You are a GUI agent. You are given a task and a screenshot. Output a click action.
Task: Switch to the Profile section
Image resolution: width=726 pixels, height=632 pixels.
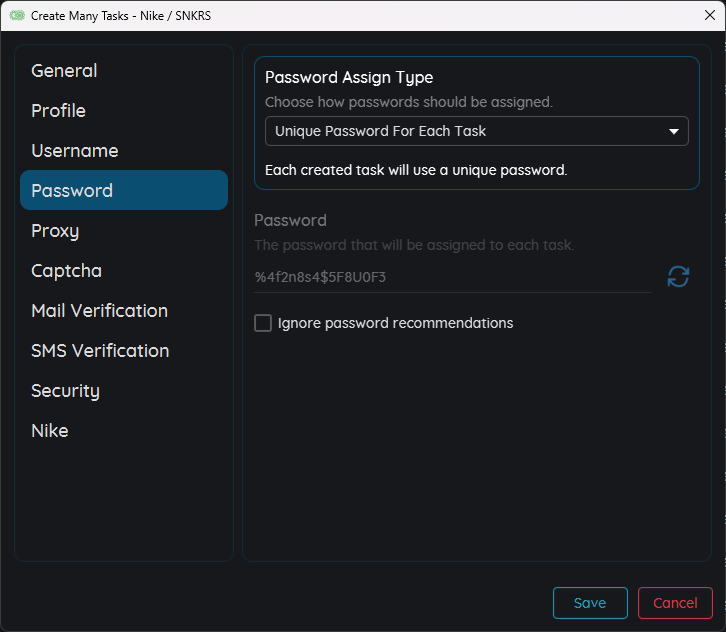58,111
